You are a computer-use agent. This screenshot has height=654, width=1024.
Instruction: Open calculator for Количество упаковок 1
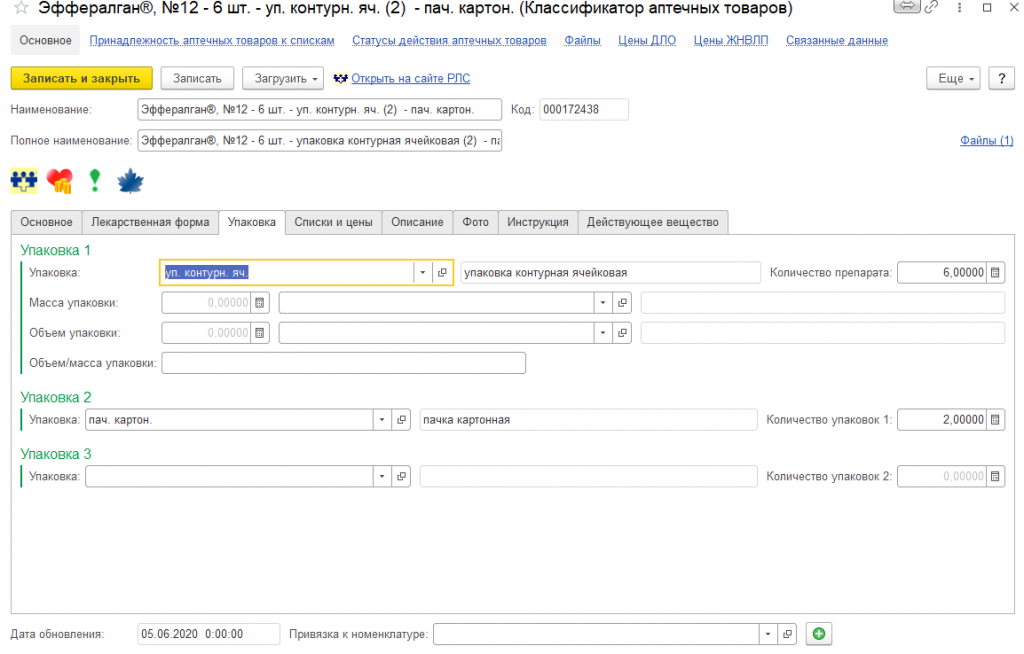pyautogui.click(x=995, y=419)
